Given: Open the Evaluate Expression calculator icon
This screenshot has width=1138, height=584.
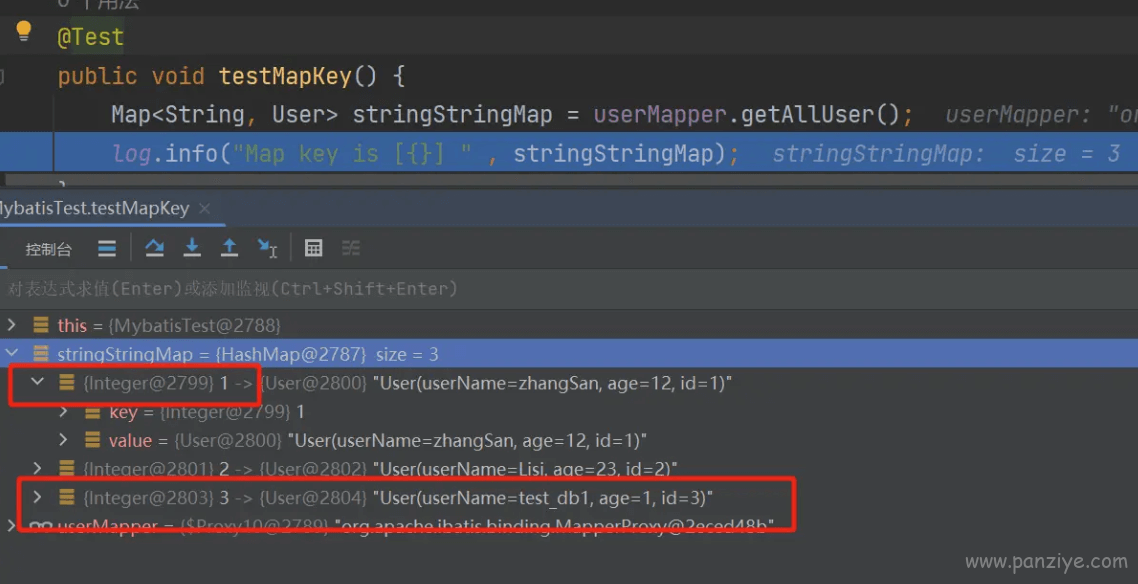Looking at the screenshot, I should (x=314, y=249).
